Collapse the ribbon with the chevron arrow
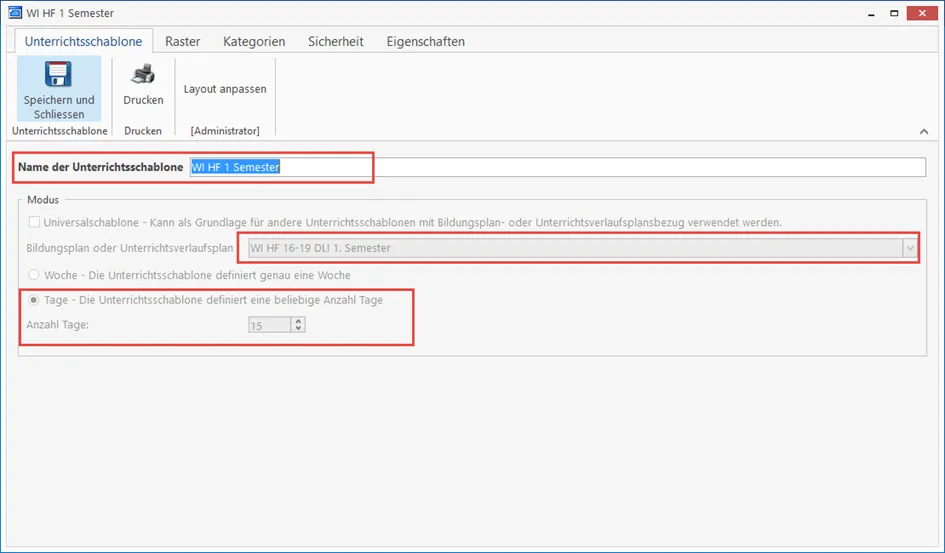The image size is (945, 553). click(924, 131)
